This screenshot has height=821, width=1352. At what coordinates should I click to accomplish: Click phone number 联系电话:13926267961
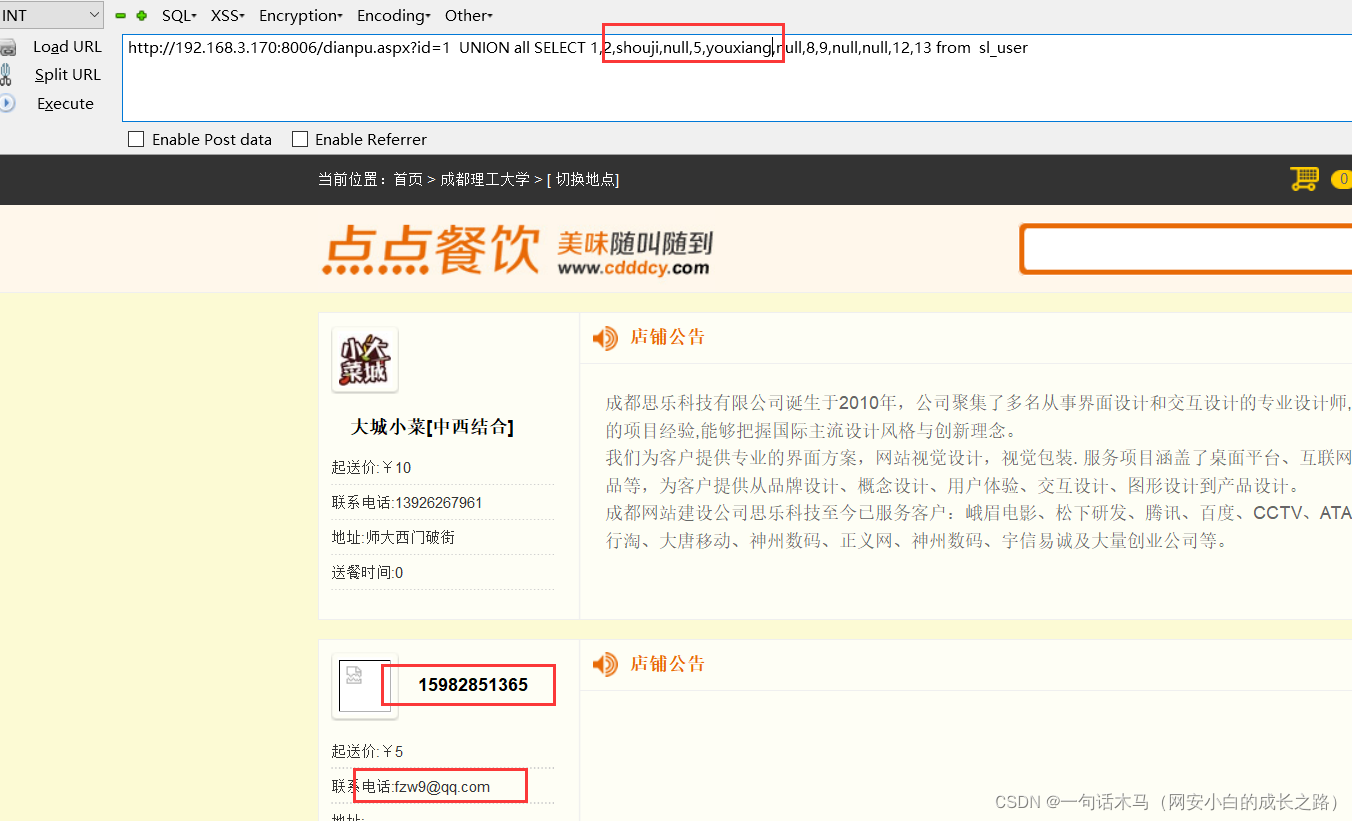pos(407,503)
